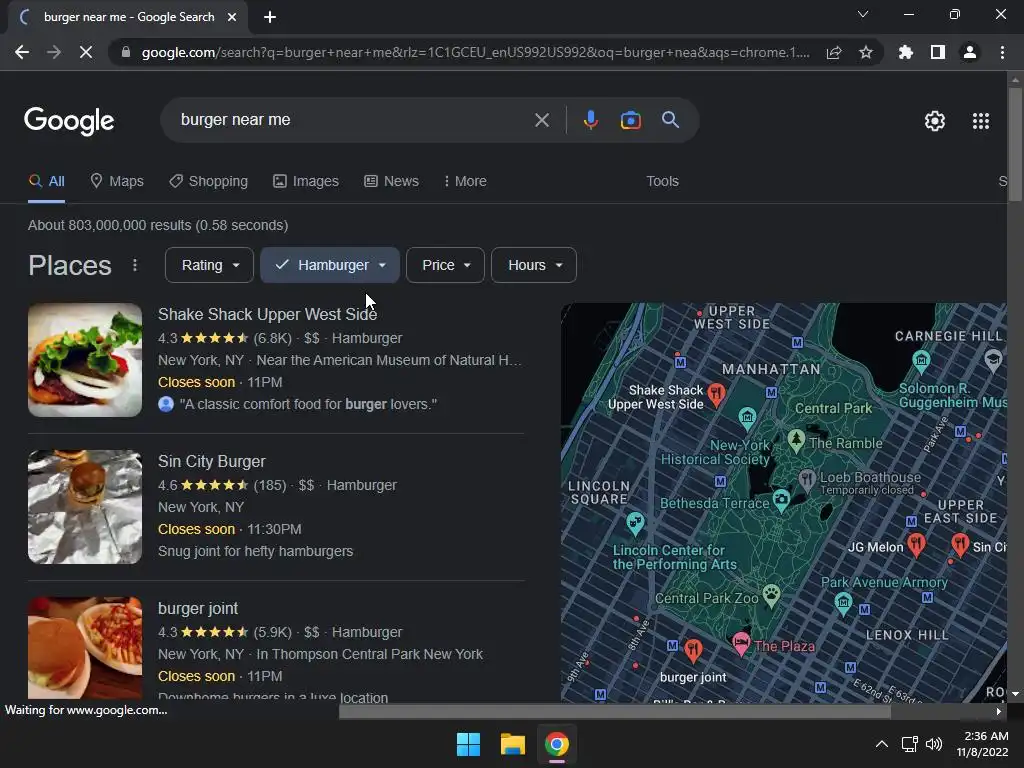
Task: Click the horizontal page scrollbar
Action: tap(615, 711)
